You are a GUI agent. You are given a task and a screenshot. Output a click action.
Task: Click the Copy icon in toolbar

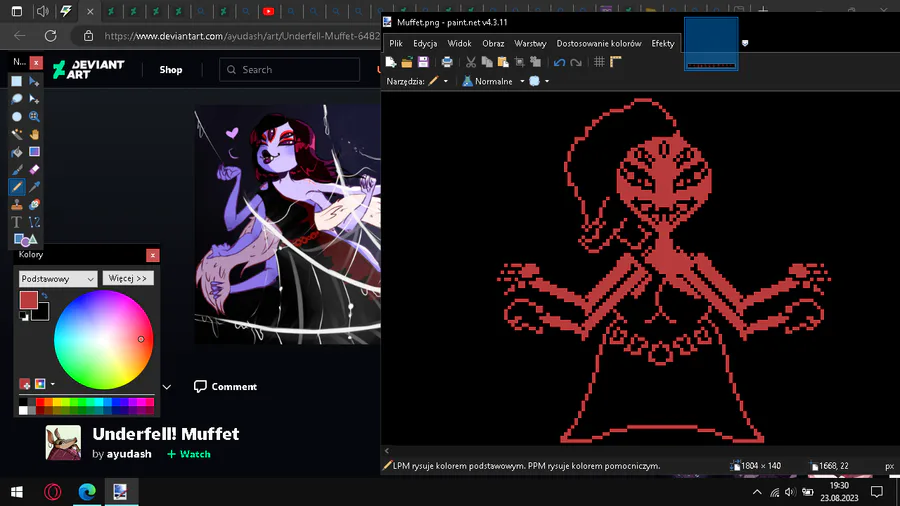(x=487, y=62)
